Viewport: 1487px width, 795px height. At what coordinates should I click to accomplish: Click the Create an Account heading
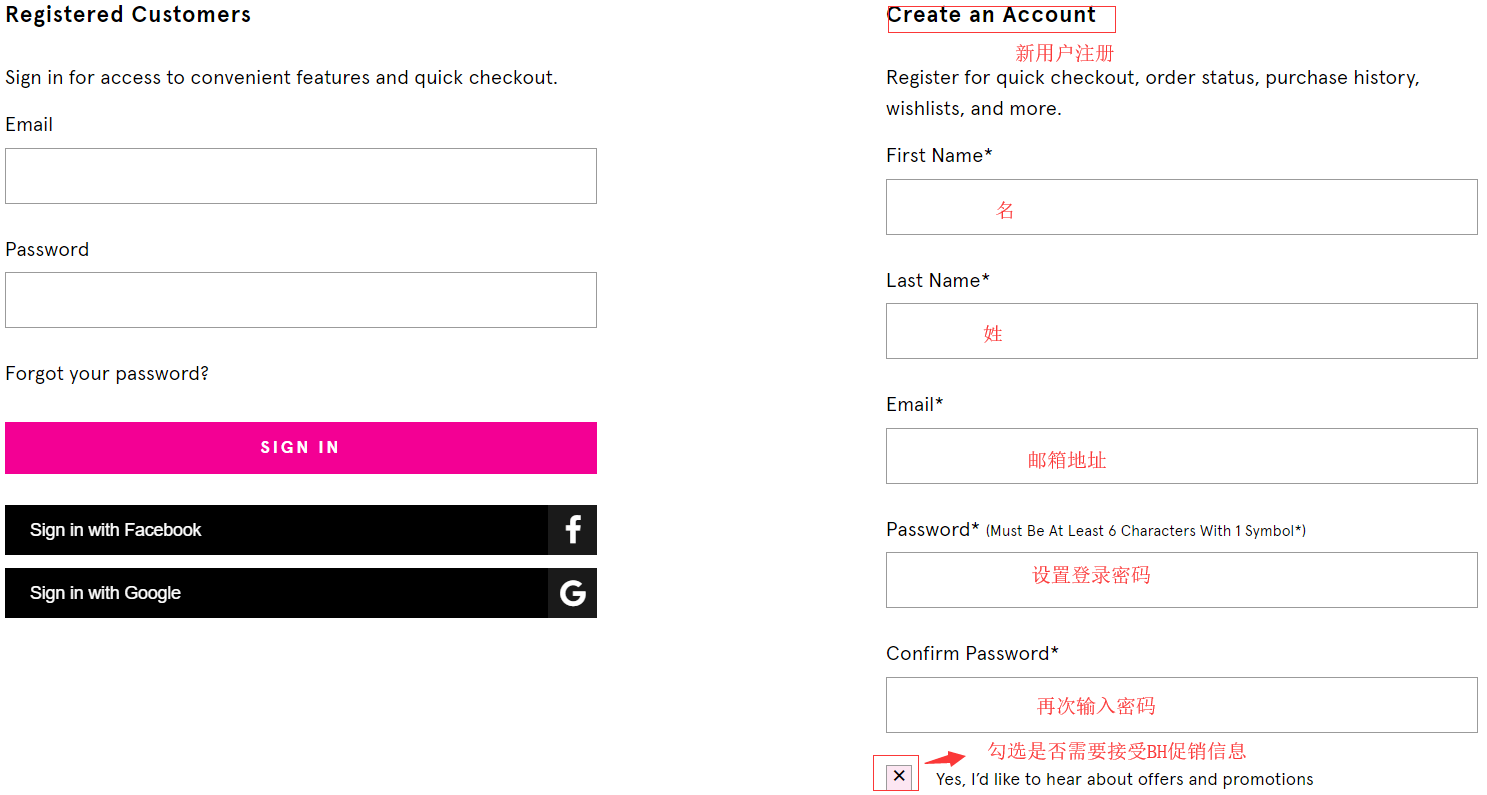click(x=991, y=16)
